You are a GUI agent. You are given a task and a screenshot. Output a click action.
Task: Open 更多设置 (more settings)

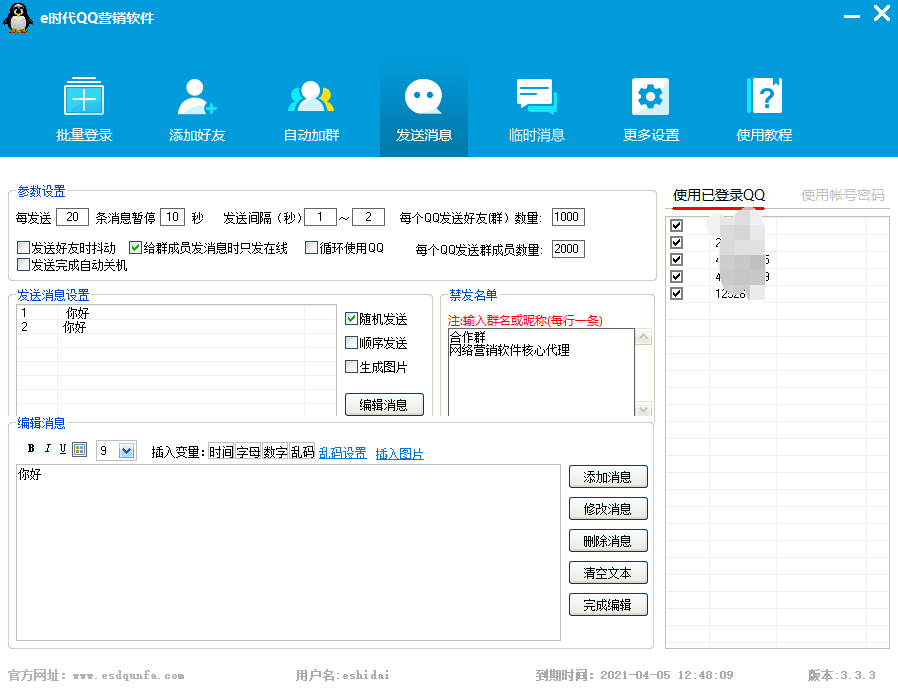pyautogui.click(x=649, y=105)
